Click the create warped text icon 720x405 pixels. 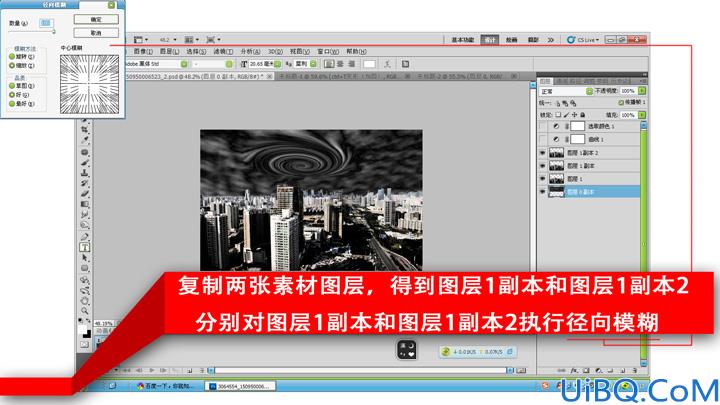[387, 64]
